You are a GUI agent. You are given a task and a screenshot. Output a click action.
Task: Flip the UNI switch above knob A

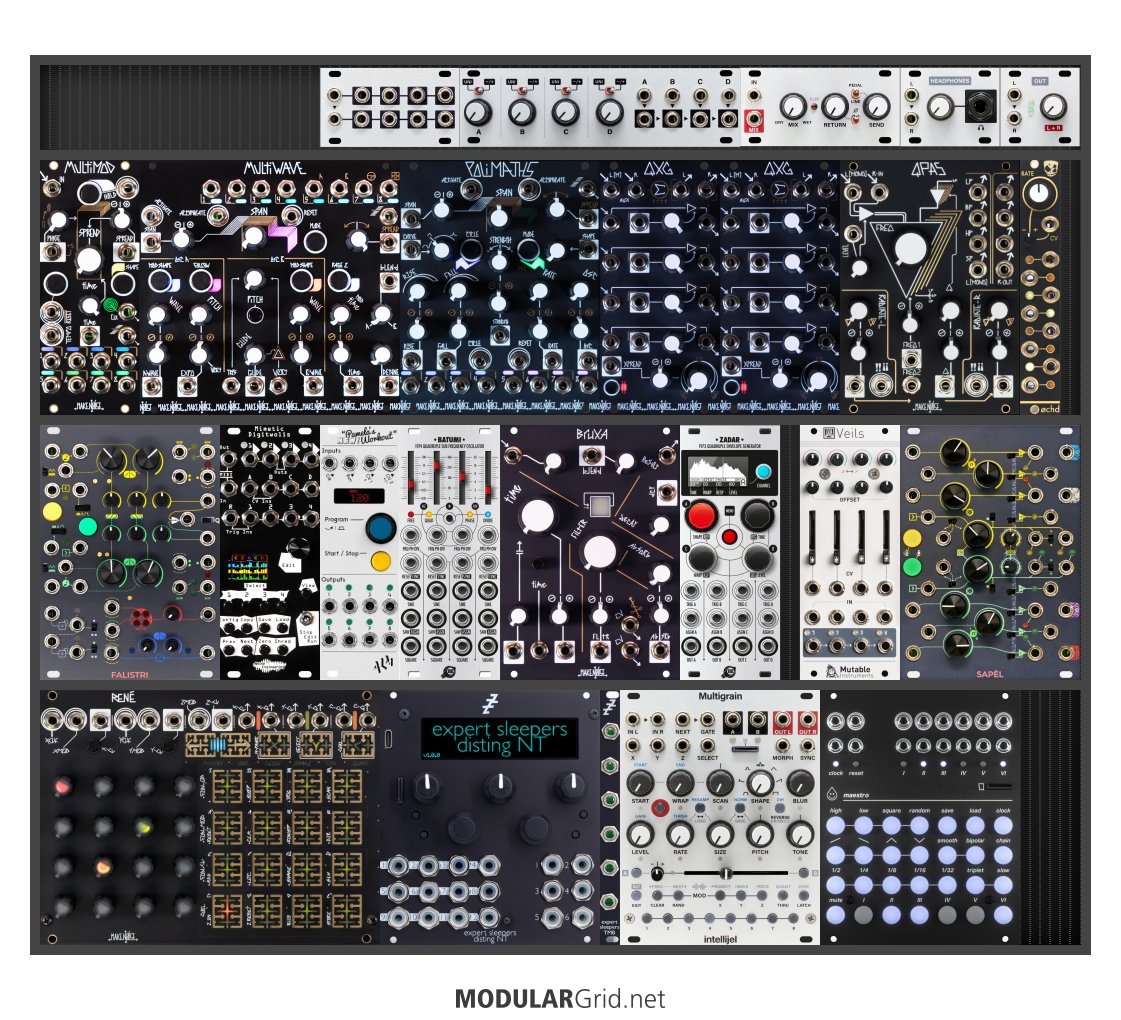[x=478, y=91]
